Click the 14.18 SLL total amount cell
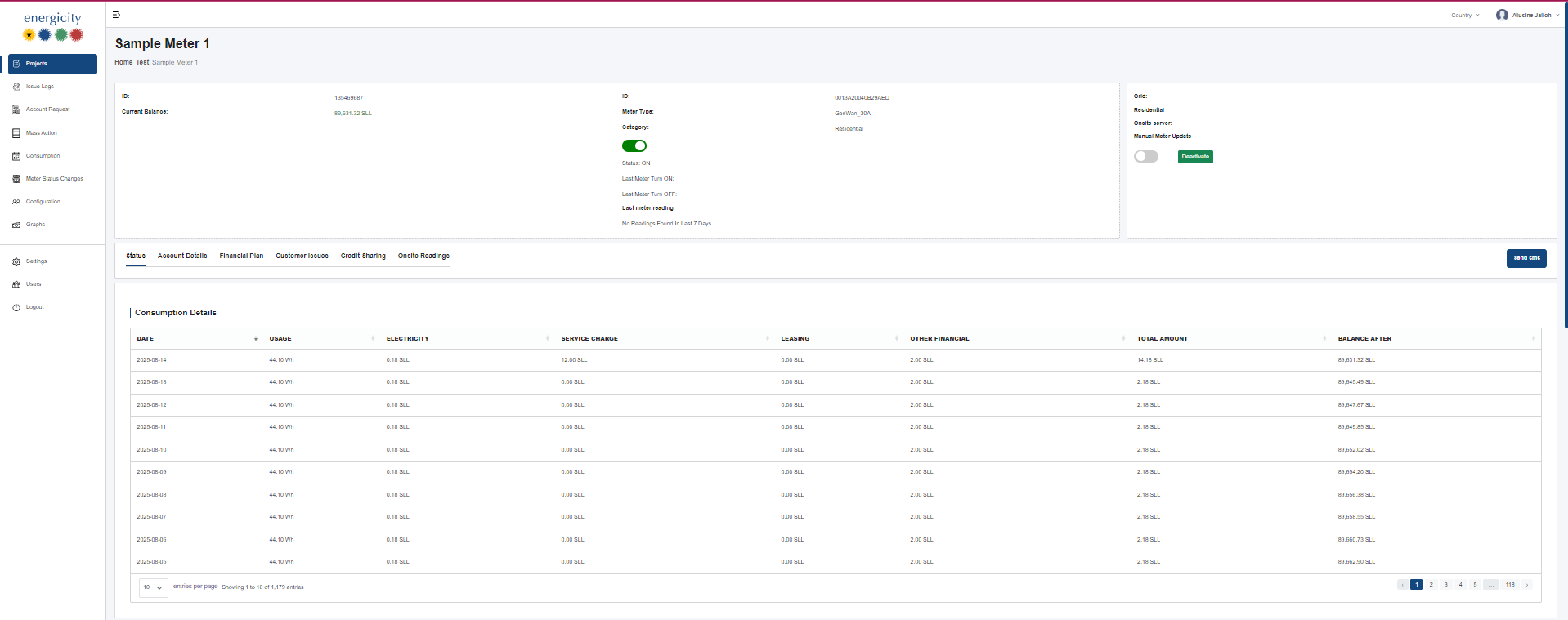1568x620 pixels. [x=1150, y=360]
